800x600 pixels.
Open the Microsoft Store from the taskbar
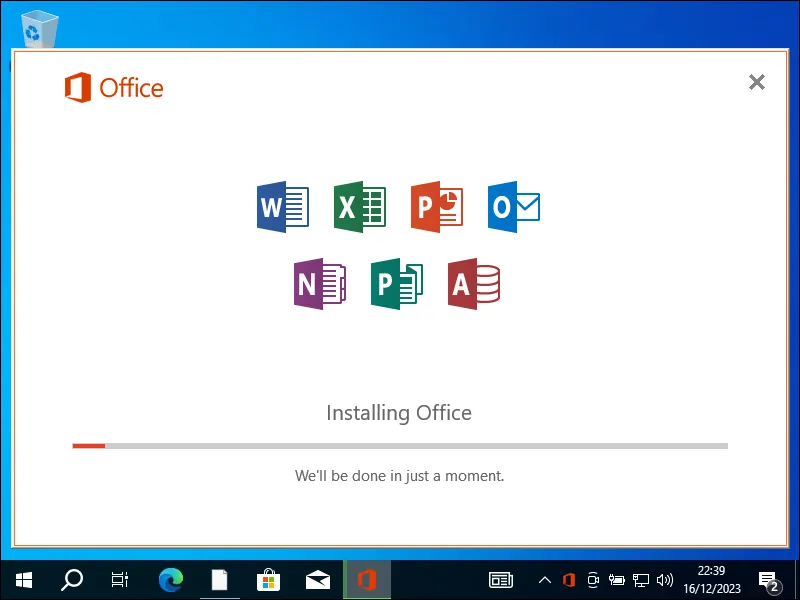(268, 580)
